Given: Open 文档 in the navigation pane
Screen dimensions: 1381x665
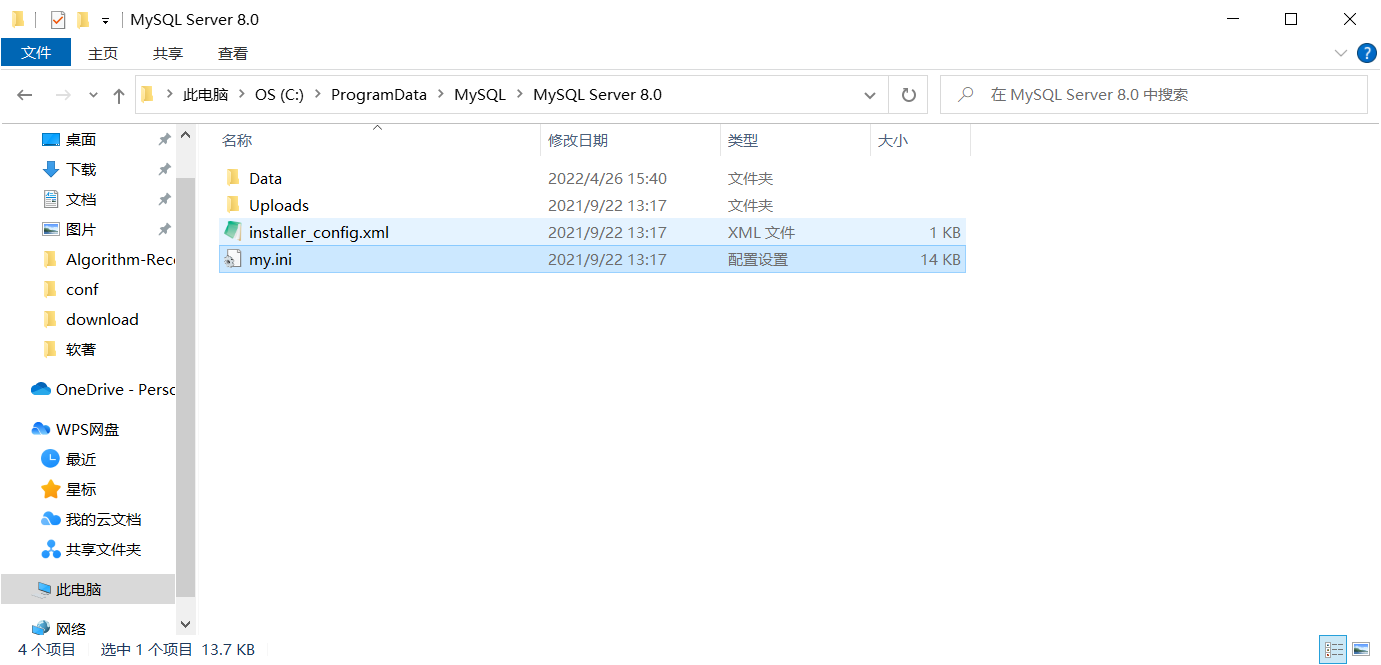Looking at the screenshot, I should [81, 200].
